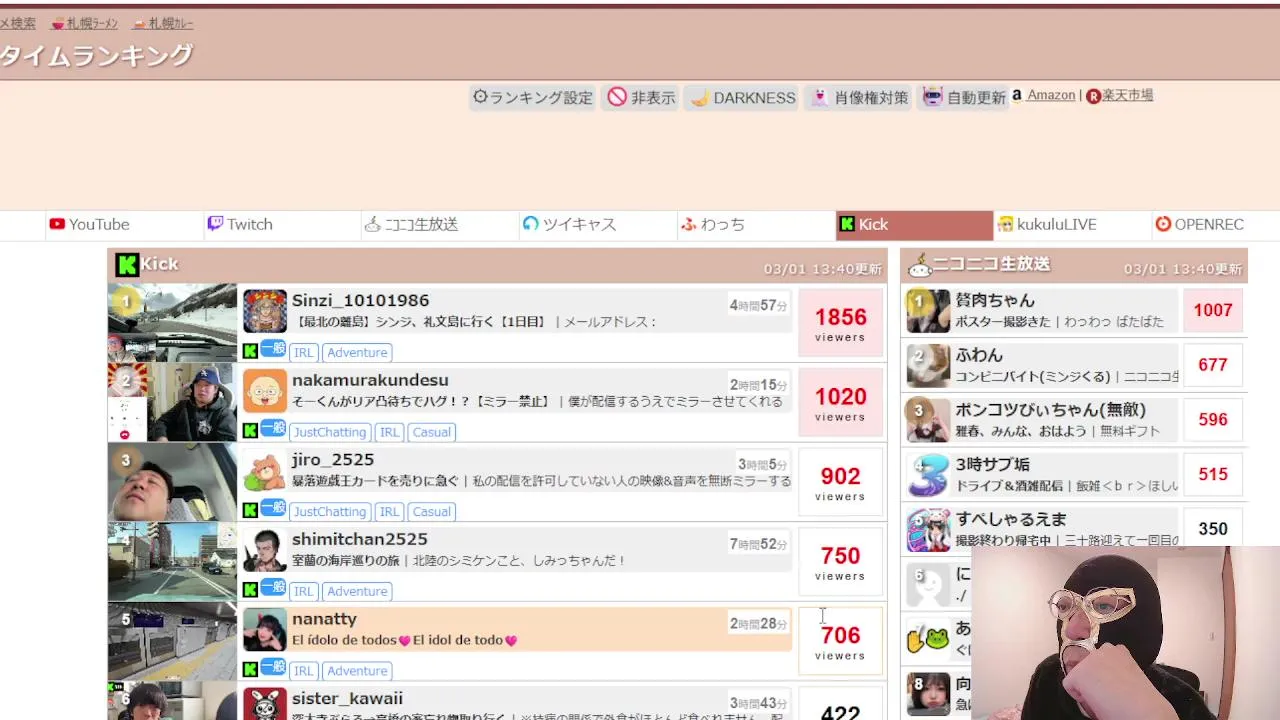
Task: Open the 札幌カレー link at top
Action: pyautogui.click(x=163, y=23)
